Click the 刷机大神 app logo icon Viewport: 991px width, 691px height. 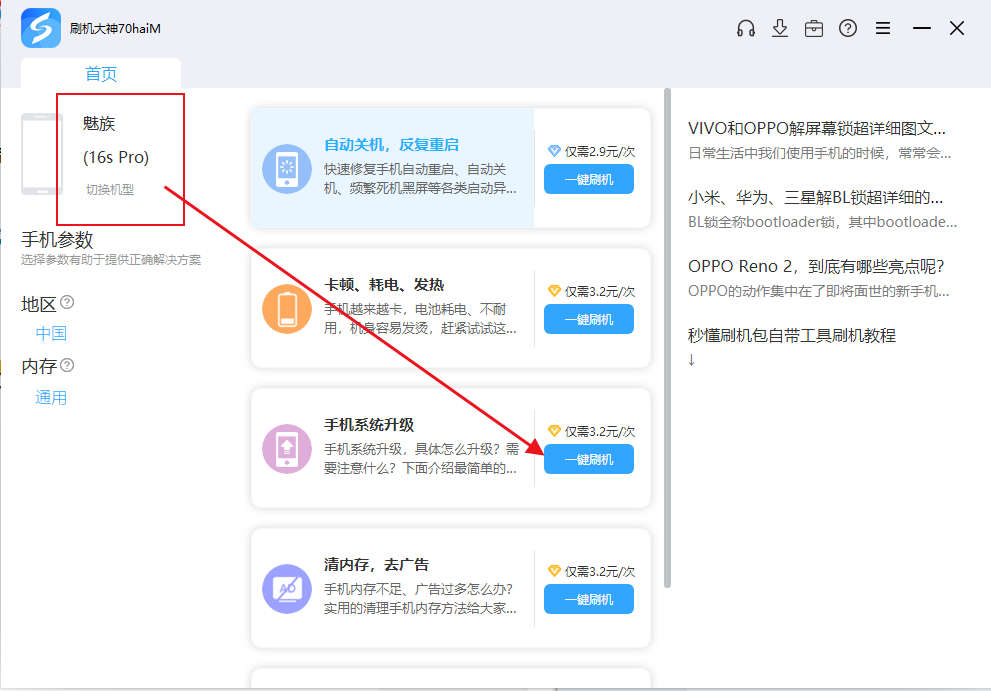[41, 28]
